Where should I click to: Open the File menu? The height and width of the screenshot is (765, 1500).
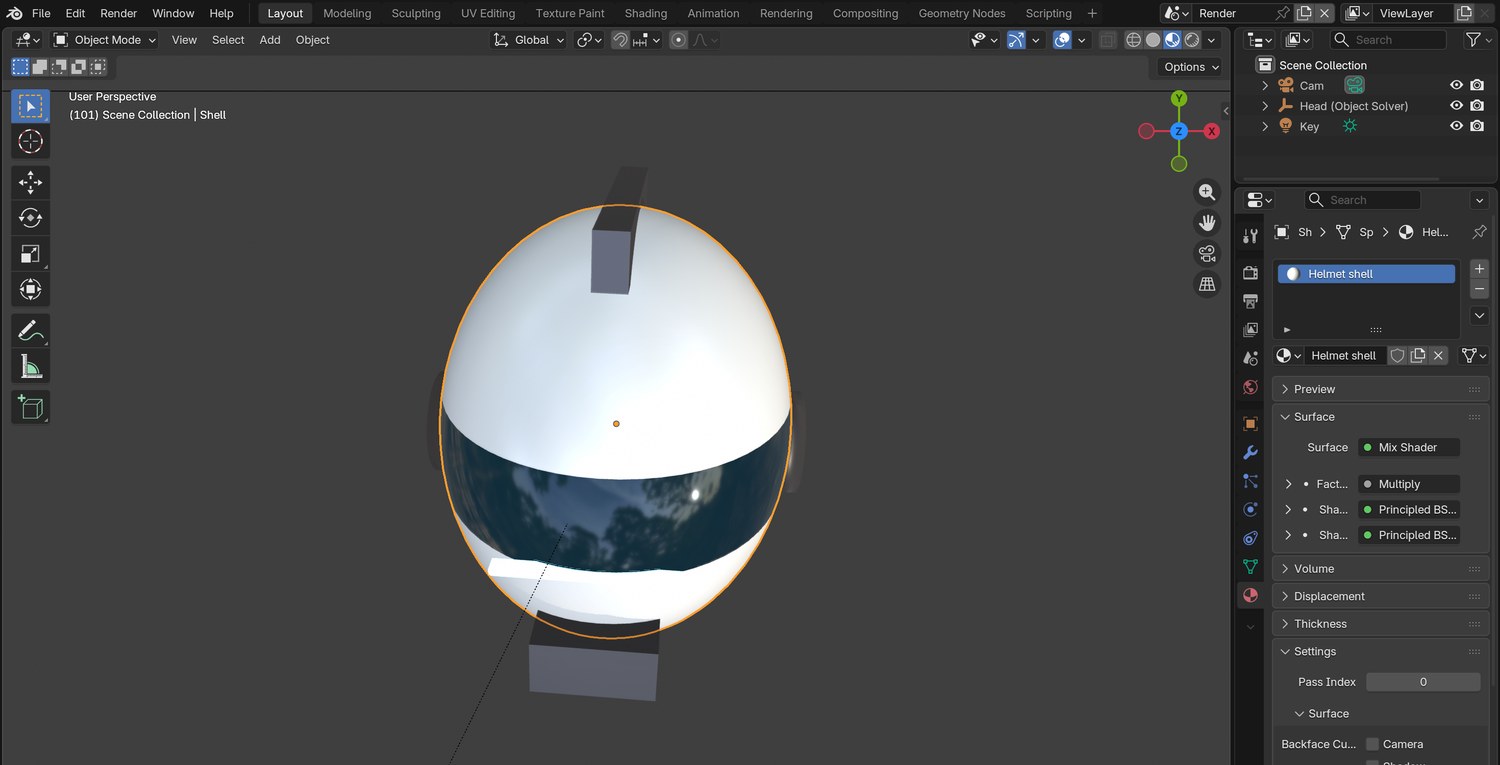click(x=41, y=13)
